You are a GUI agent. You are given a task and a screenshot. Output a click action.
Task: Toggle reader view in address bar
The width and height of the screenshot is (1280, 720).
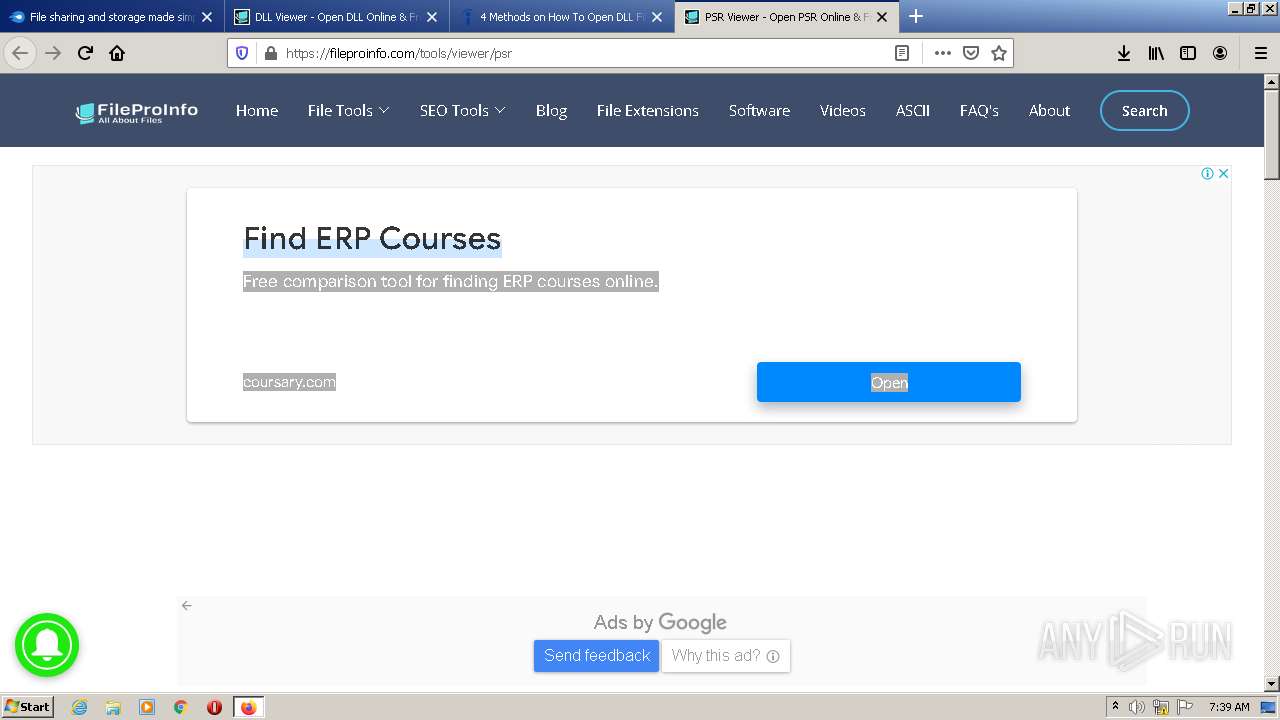(902, 53)
